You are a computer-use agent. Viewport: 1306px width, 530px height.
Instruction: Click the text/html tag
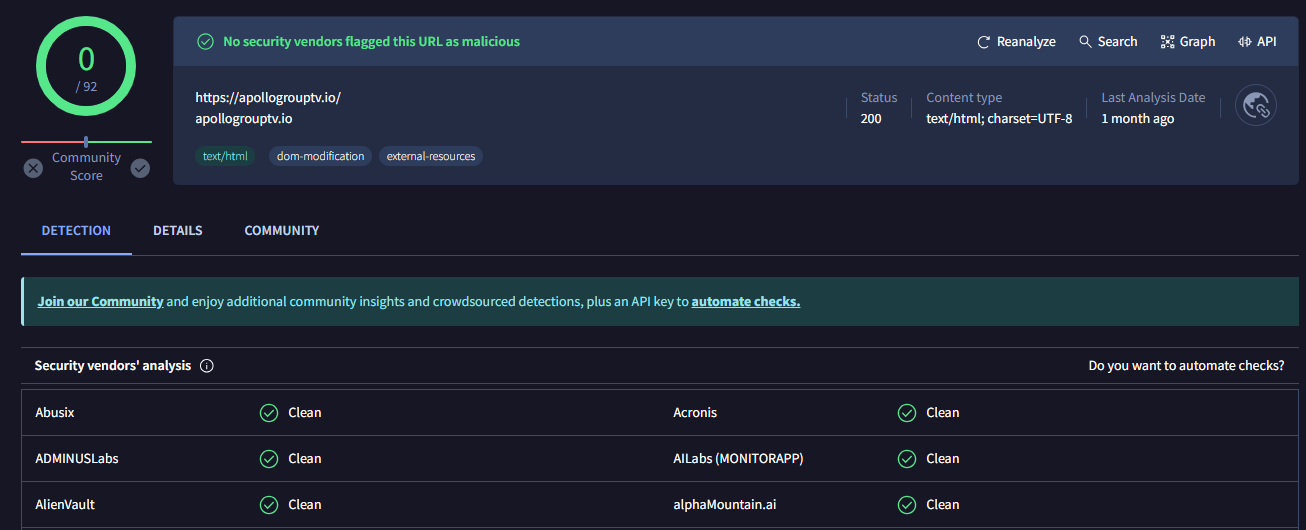225,156
